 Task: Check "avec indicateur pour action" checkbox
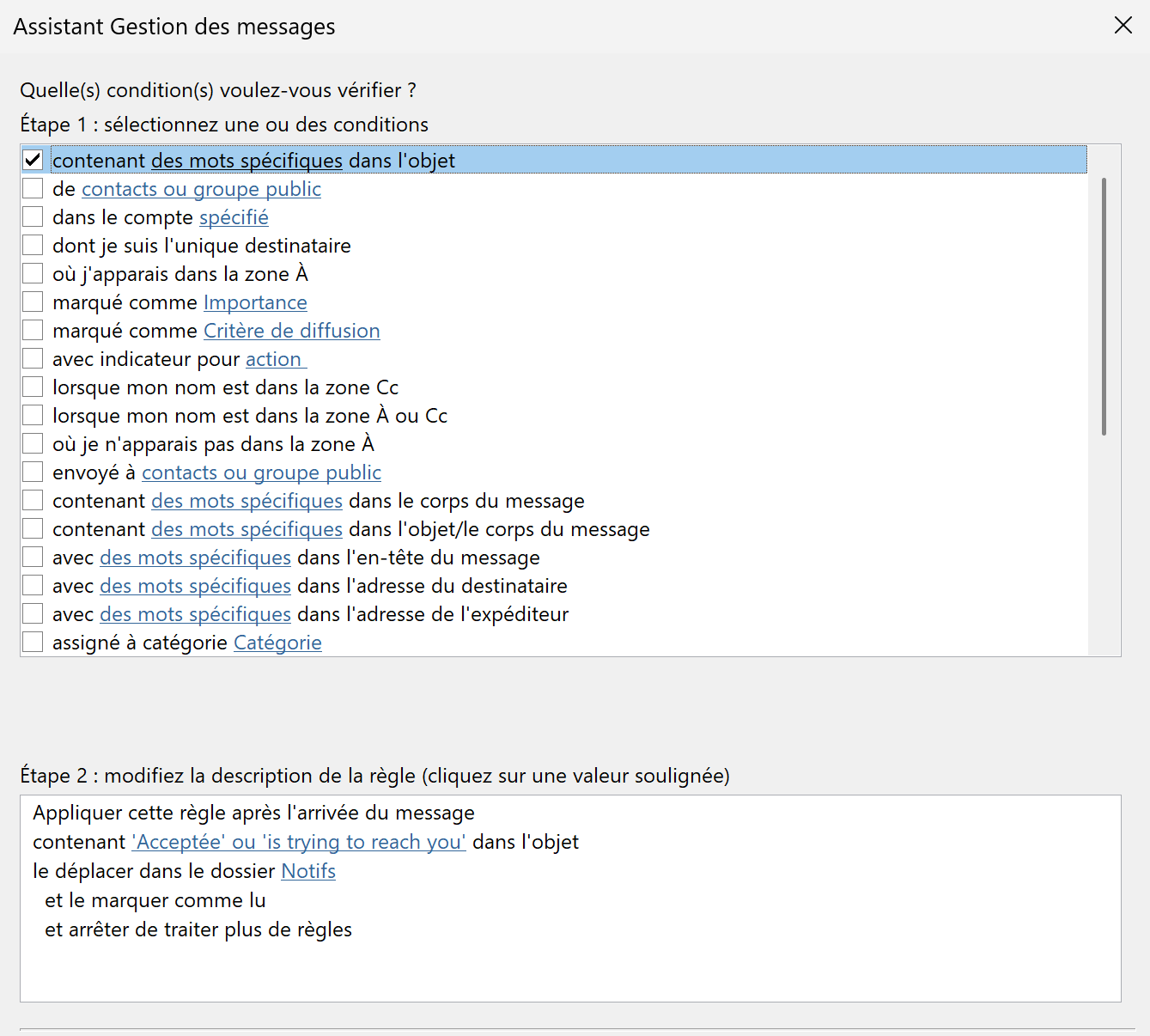tap(33, 358)
